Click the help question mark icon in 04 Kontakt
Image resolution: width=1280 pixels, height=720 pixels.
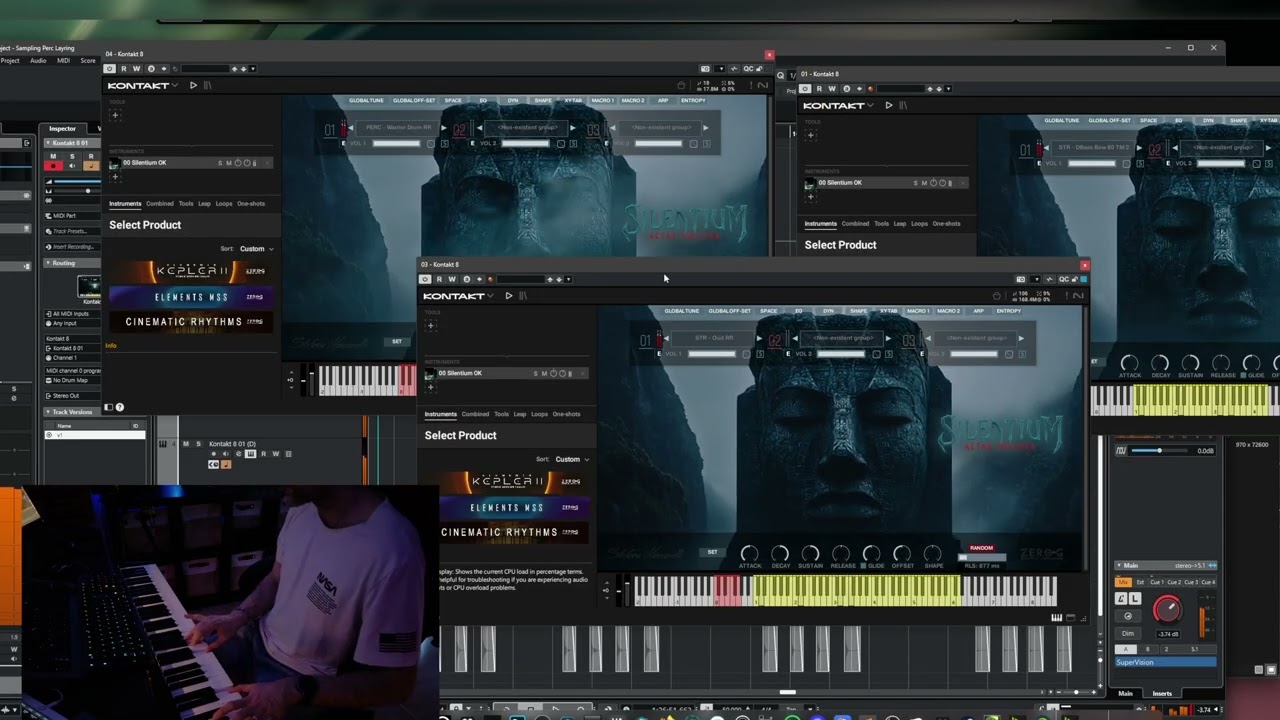click(x=120, y=407)
